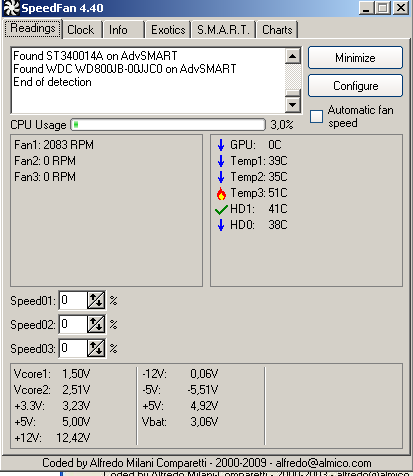Click the 'End of detection' log line
Image resolution: width=413 pixels, height=476 pixels.
point(52,82)
